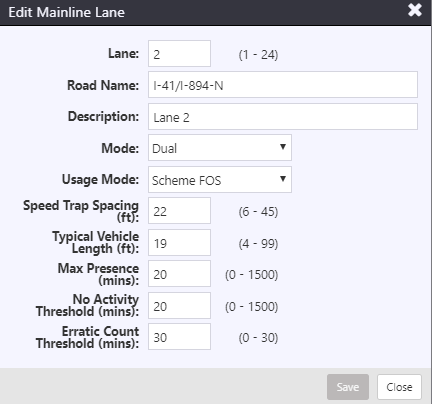Click the Usage Mode label
This screenshot has width=432, height=404.
[x=100, y=180]
